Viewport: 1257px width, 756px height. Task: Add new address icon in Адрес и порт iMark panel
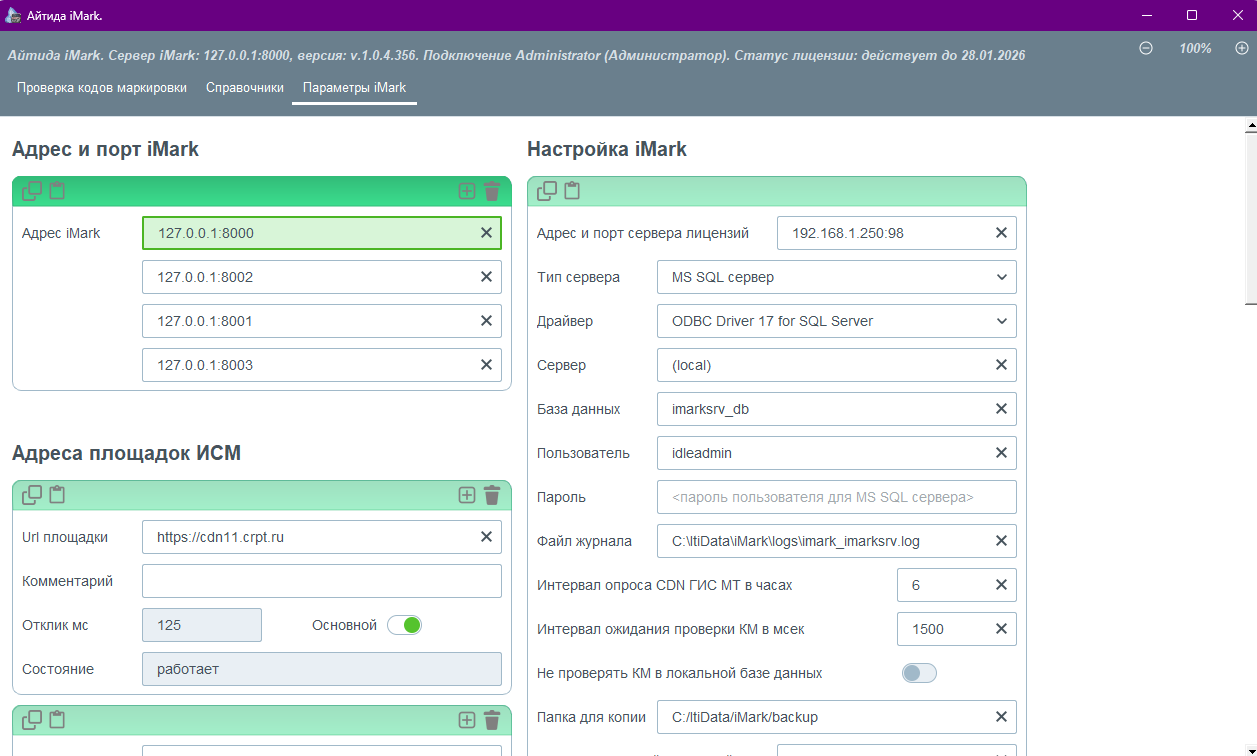[467, 191]
